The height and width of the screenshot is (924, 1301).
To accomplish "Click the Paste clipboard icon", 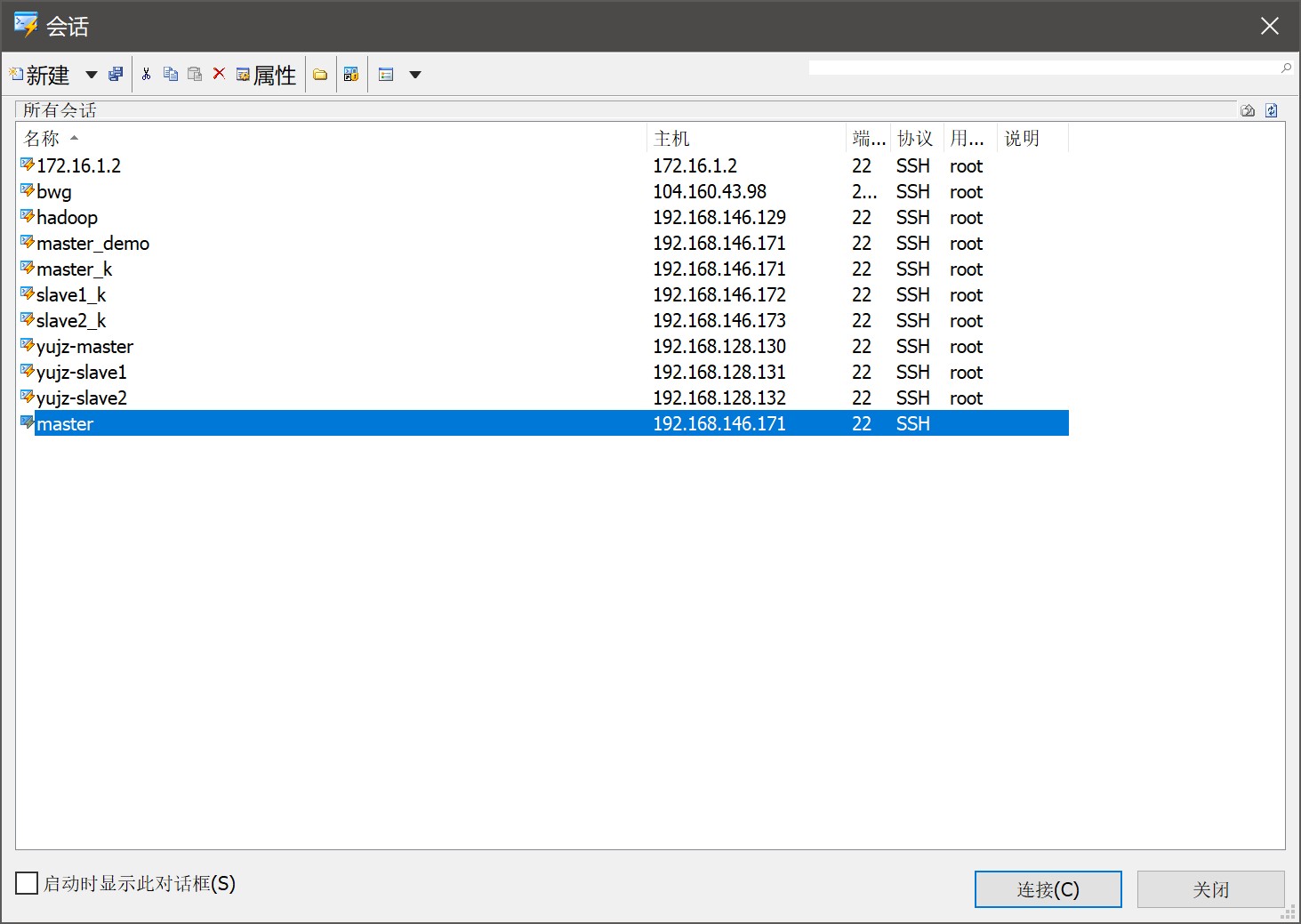I will click(x=195, y=75).
